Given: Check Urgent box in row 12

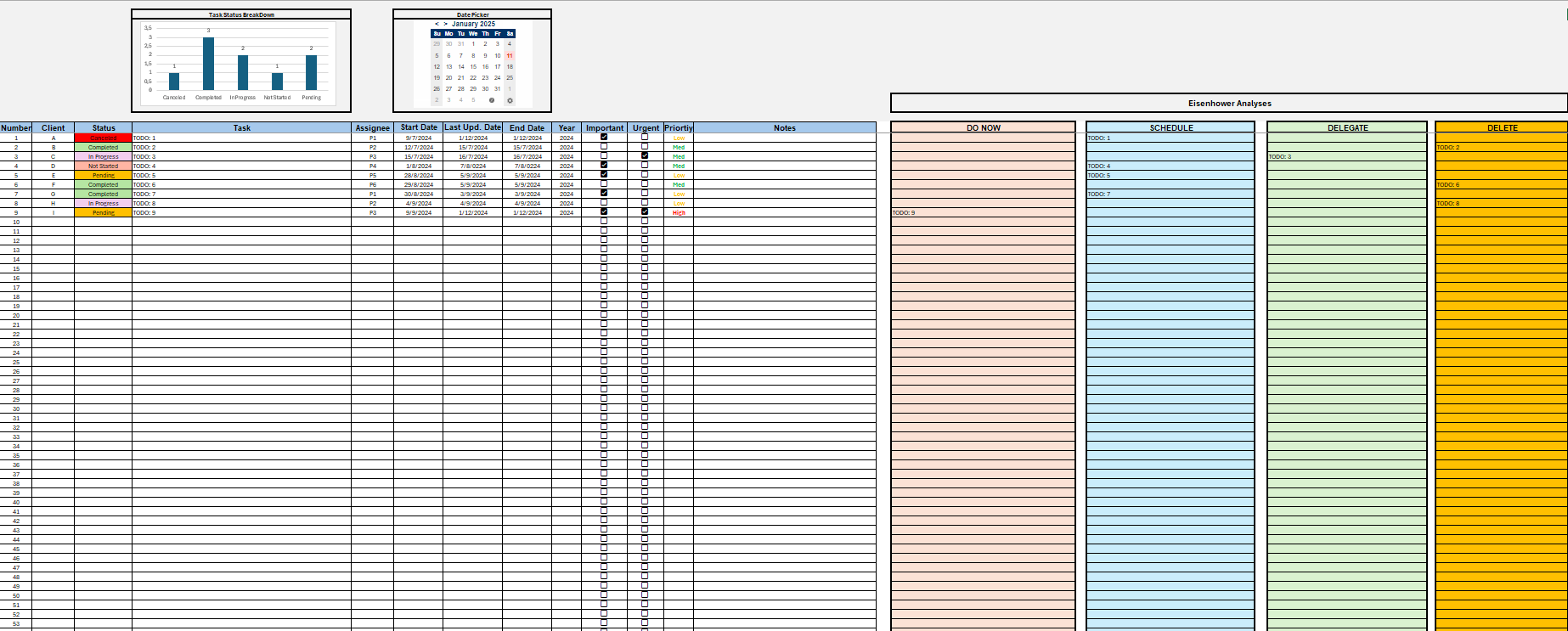Looking at the screenshot, I should pyautogui.click(x=645, y=239).
